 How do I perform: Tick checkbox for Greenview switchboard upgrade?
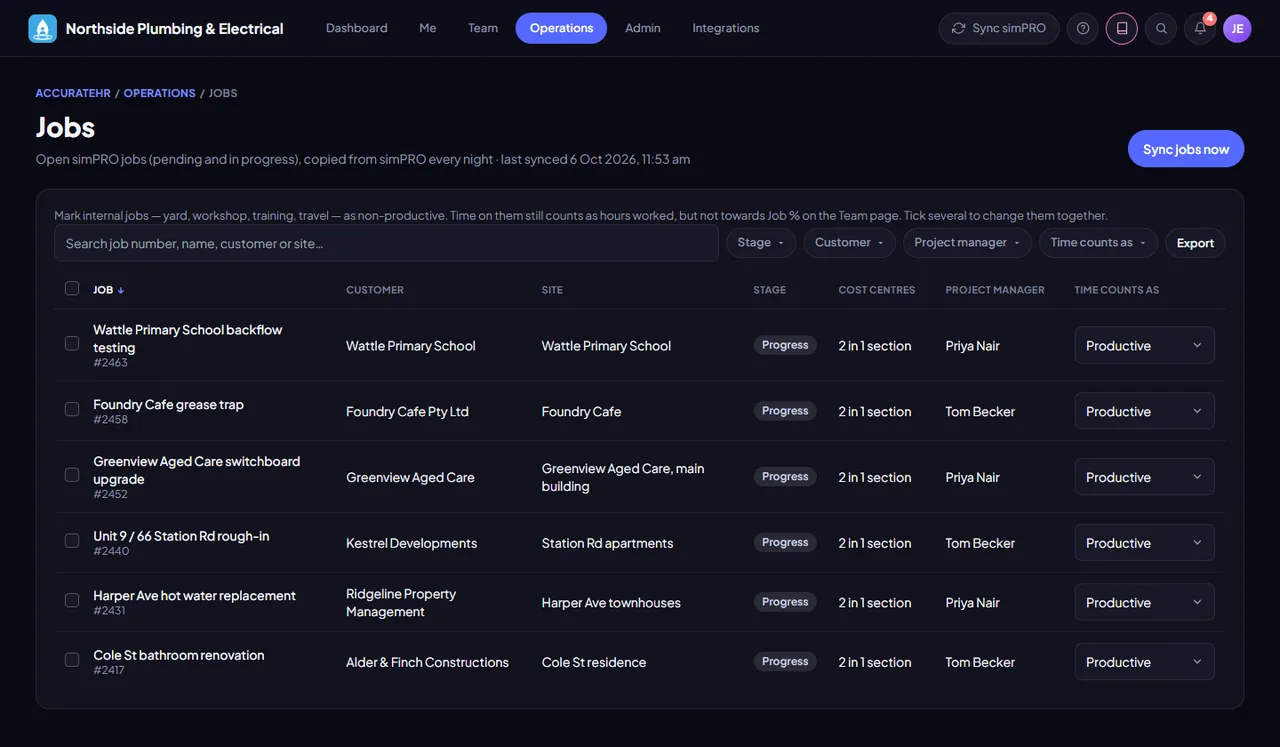pos(72,475)
